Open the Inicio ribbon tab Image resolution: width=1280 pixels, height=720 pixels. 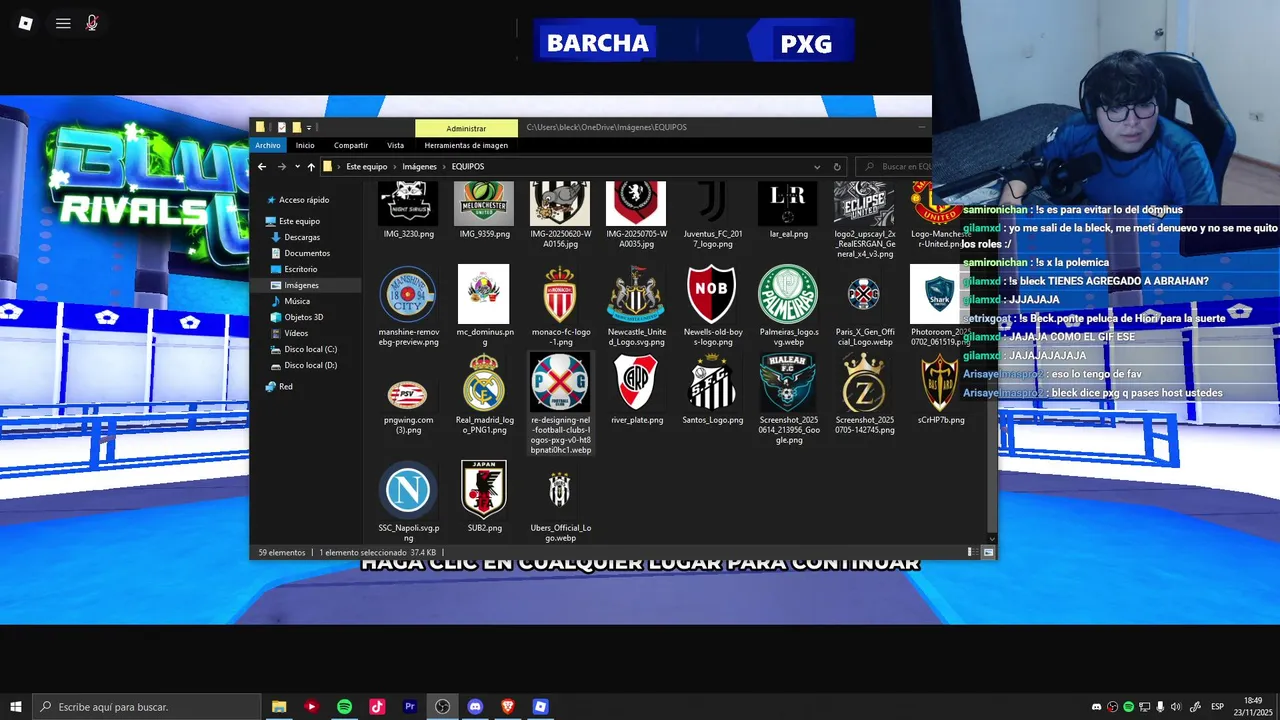pyautogui.click(x=305, y=145)
